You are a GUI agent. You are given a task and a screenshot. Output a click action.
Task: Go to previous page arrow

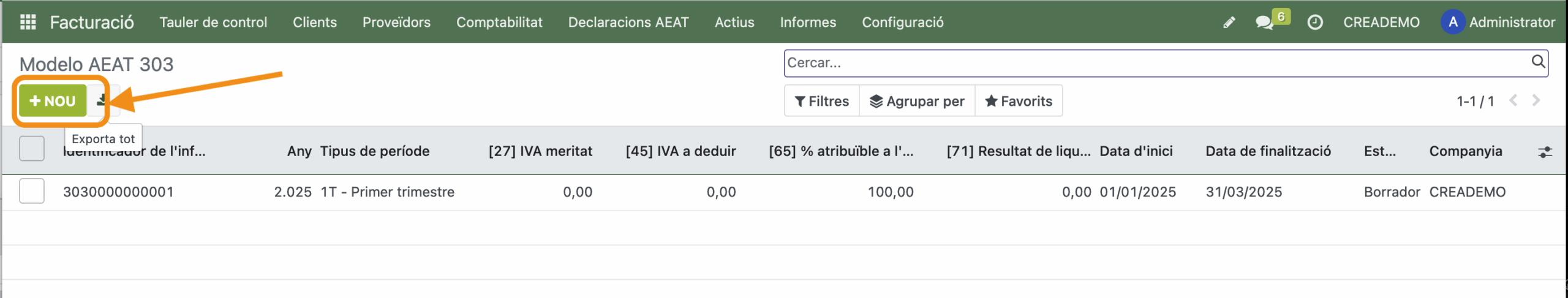click(x=1513, y=101)
